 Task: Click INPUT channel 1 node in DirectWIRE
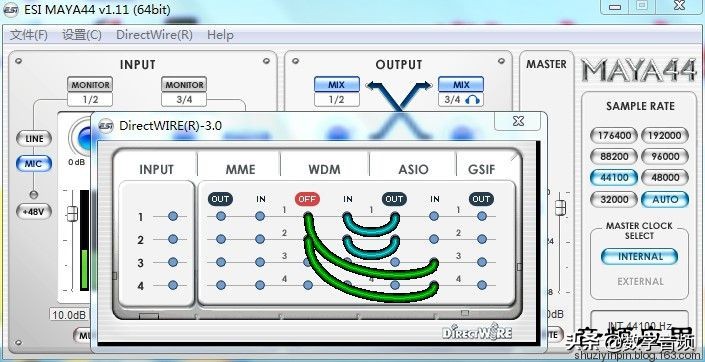(173, 216)
